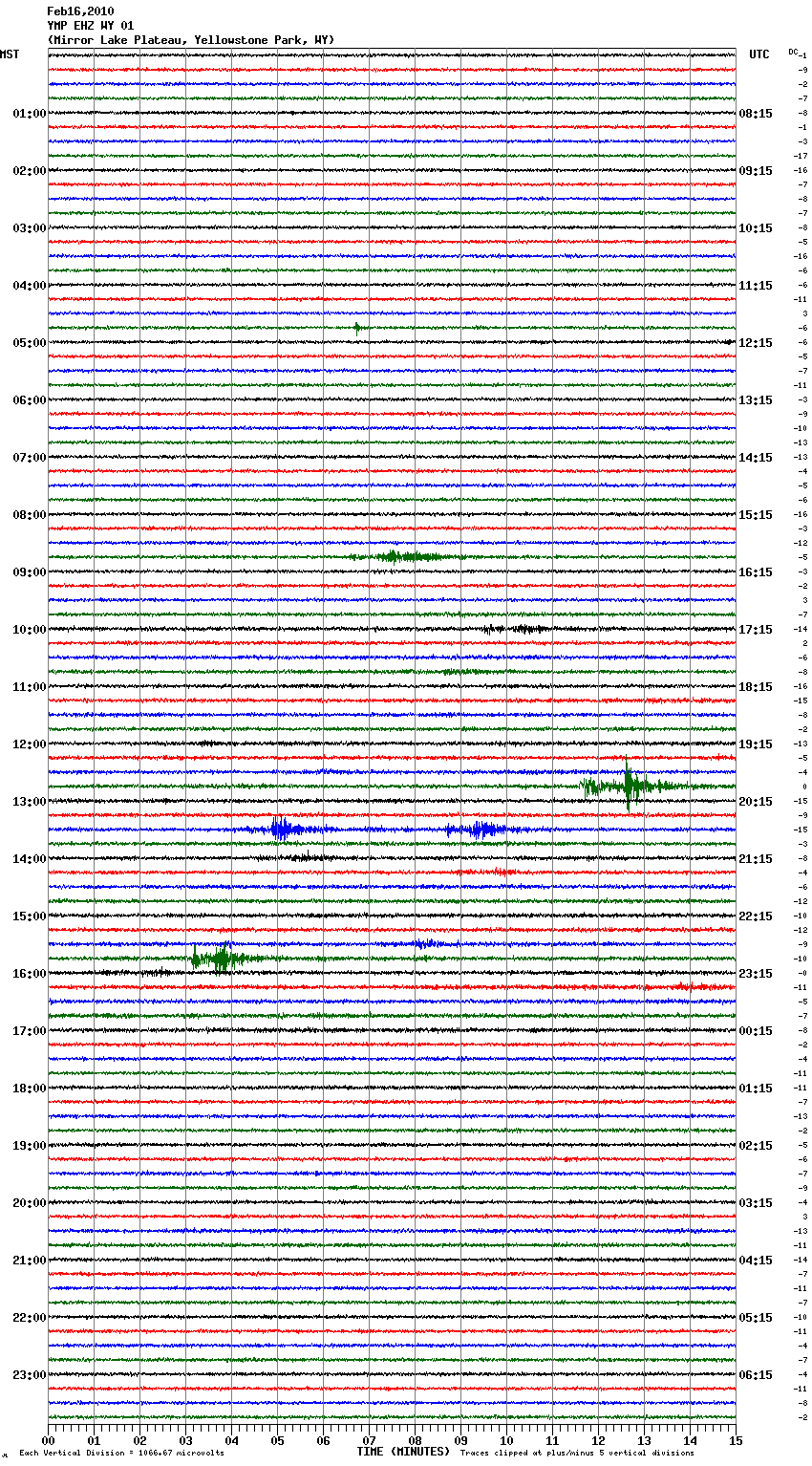Click the 00 minute axis tick label
Viewport: 812px width, 1466px height.
49,1440
